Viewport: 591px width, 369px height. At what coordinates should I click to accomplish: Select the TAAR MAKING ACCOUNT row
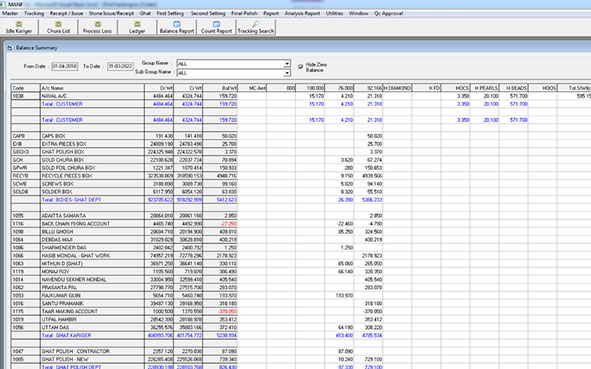pos(70,311)
